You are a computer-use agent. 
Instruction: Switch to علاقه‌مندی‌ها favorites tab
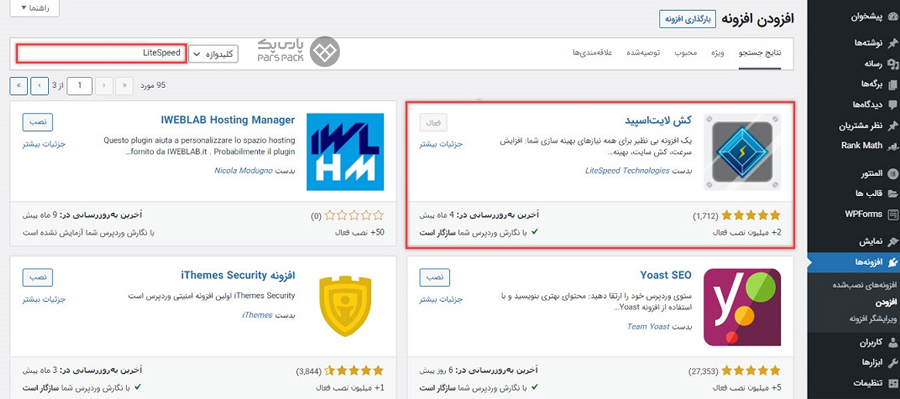click(592, 53)
